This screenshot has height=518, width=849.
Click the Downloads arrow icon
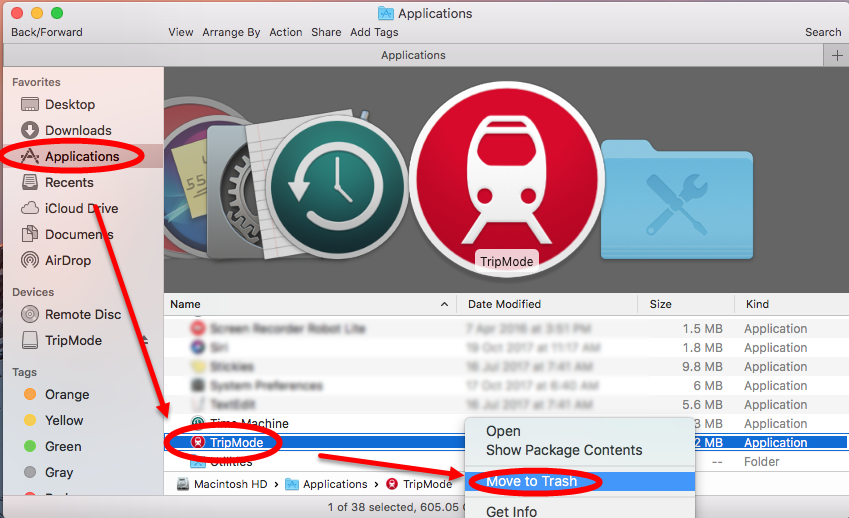coord(30,130)
